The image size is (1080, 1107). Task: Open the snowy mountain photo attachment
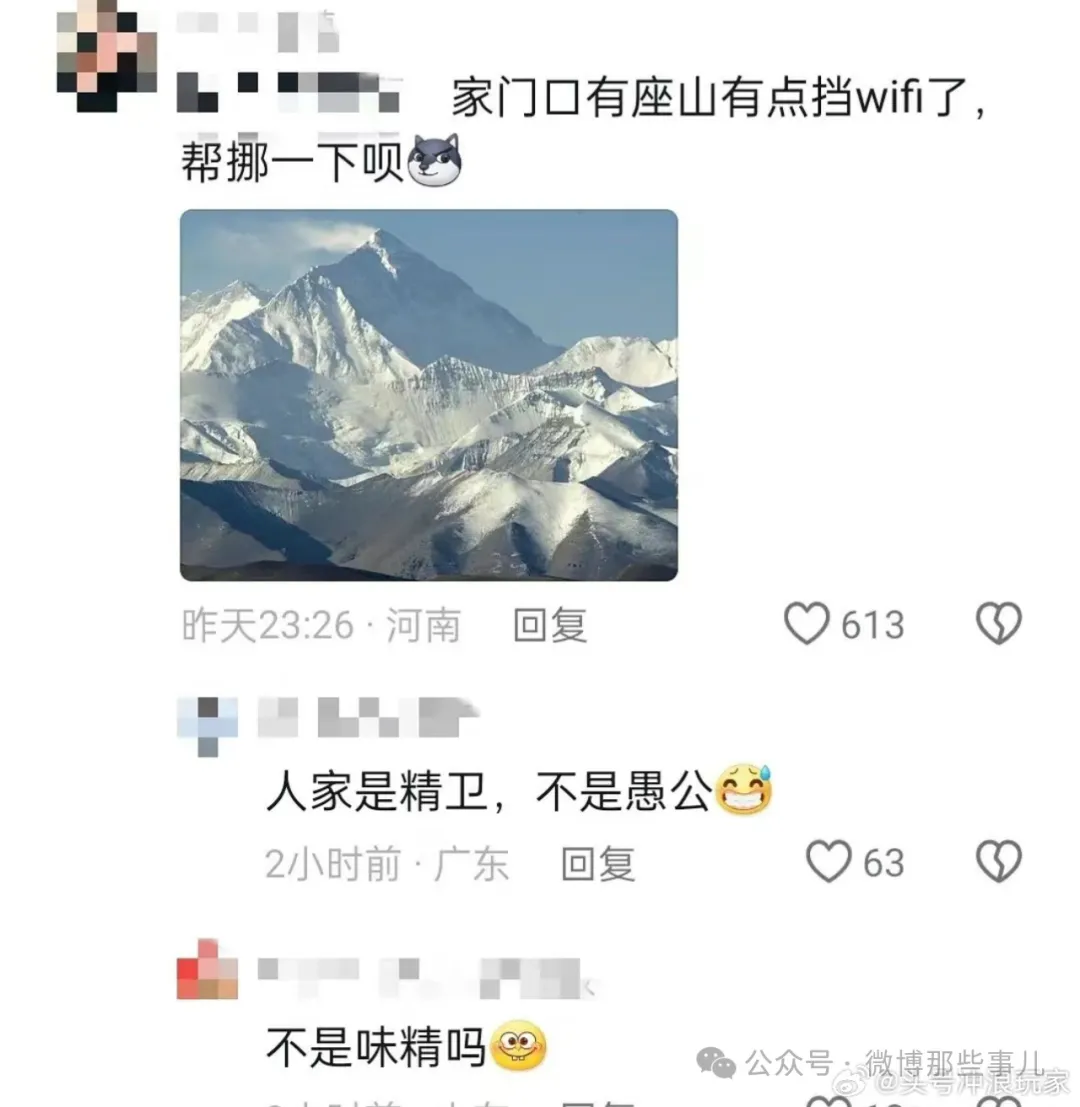click(428, 395)
